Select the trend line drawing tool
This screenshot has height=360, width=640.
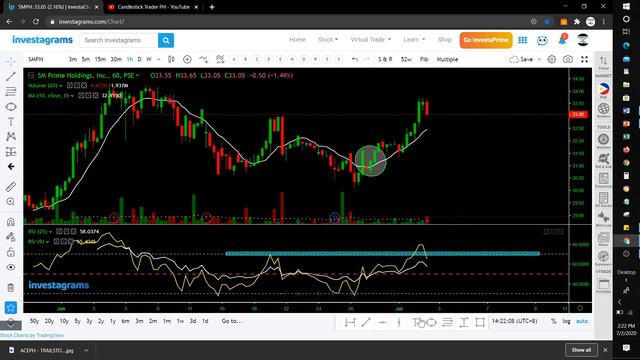11,76
